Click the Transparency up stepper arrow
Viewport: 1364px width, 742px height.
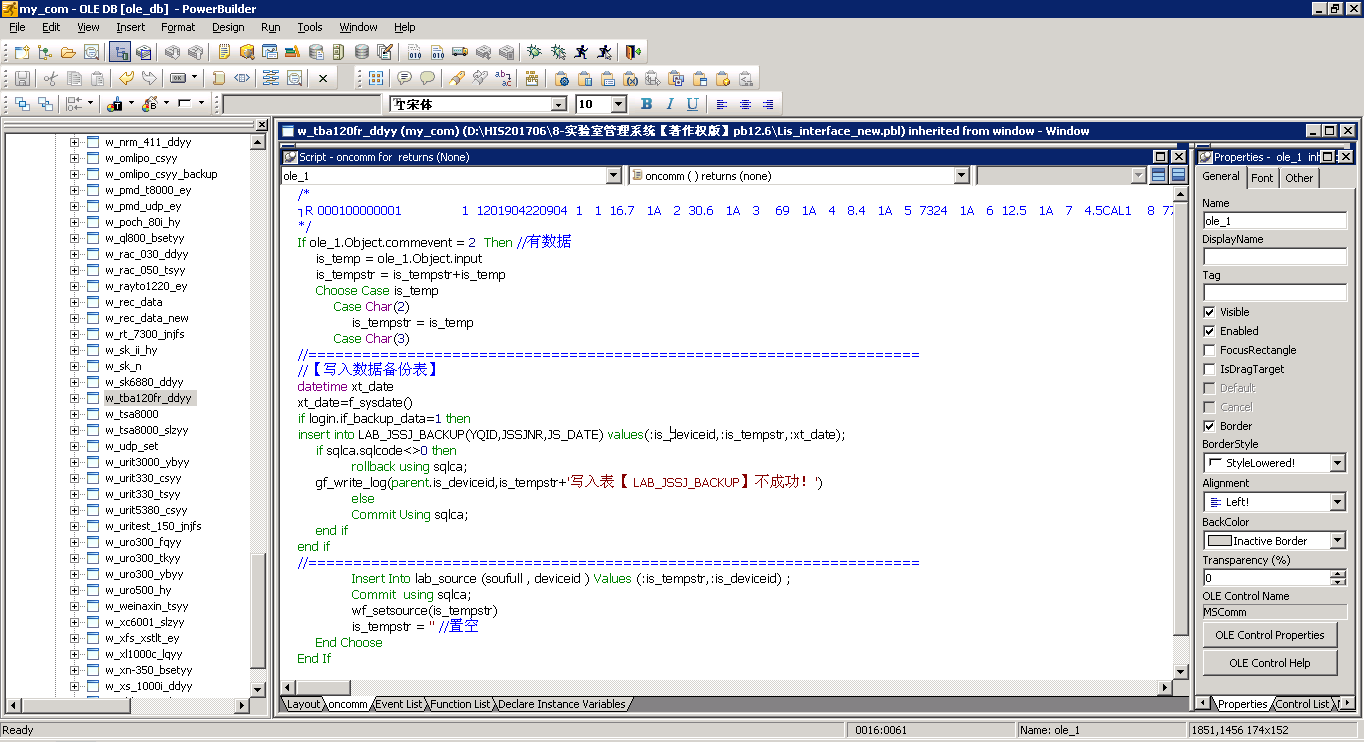pyautogui.click(x=1337, y=572)
